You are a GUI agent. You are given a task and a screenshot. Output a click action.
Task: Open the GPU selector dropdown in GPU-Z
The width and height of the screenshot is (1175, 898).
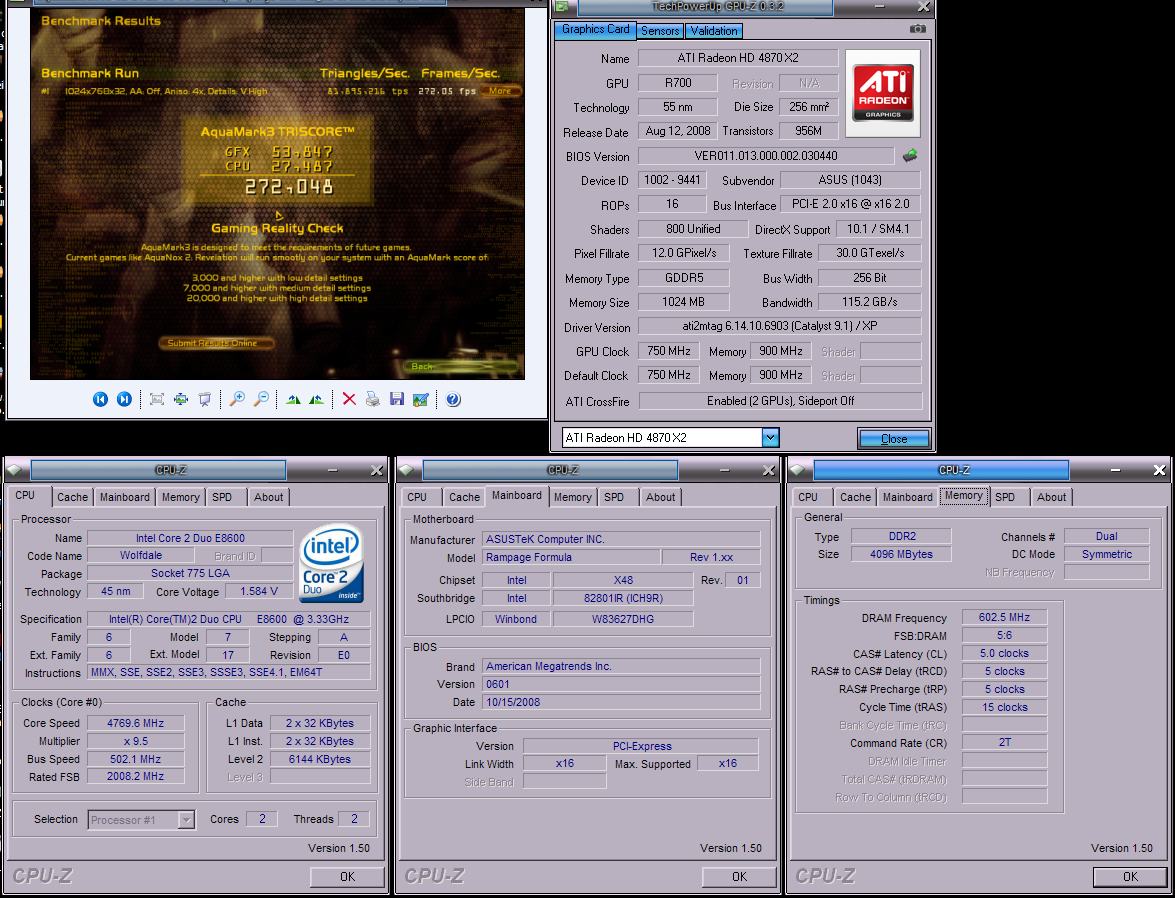pyautogui.click(x=770, y=438)
